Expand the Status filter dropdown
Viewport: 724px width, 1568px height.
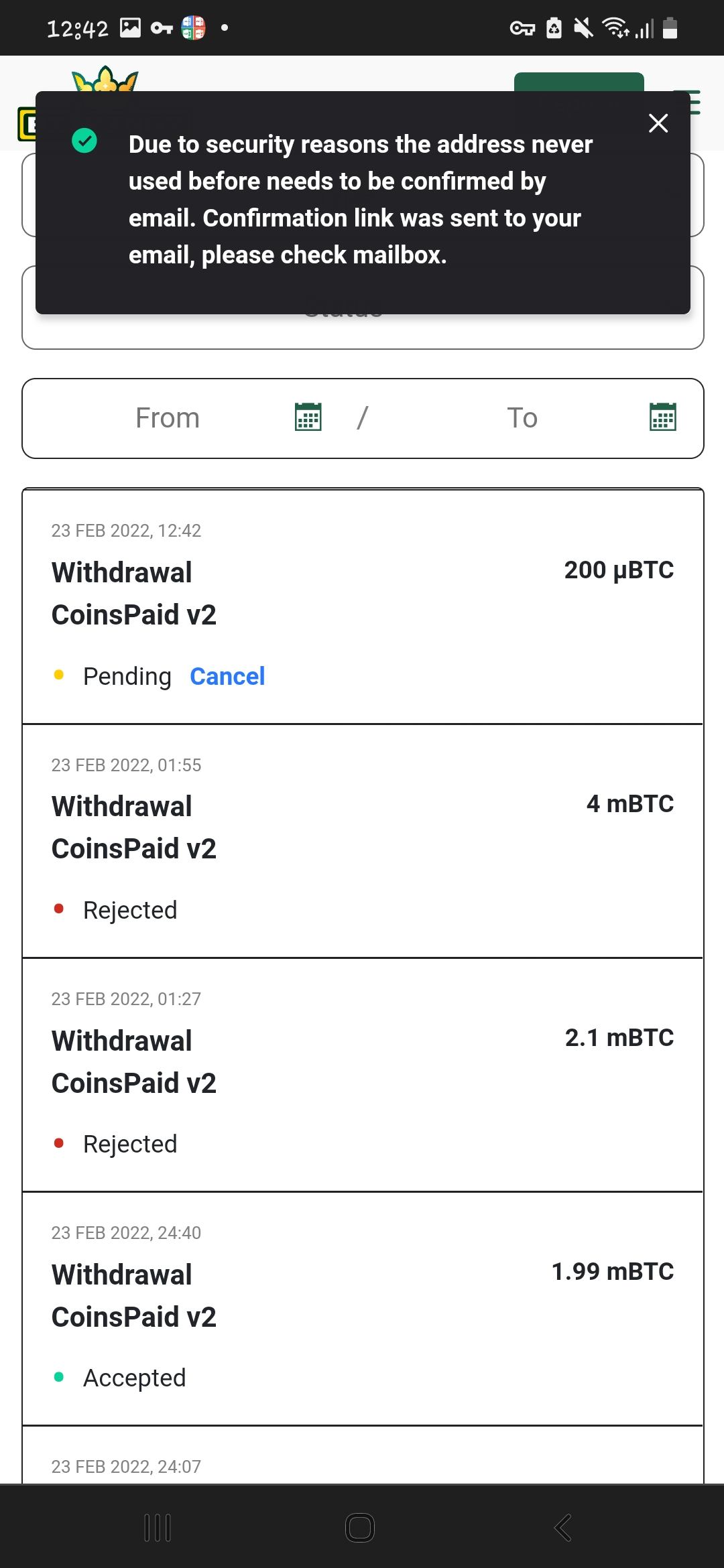[x=362, y=330]
